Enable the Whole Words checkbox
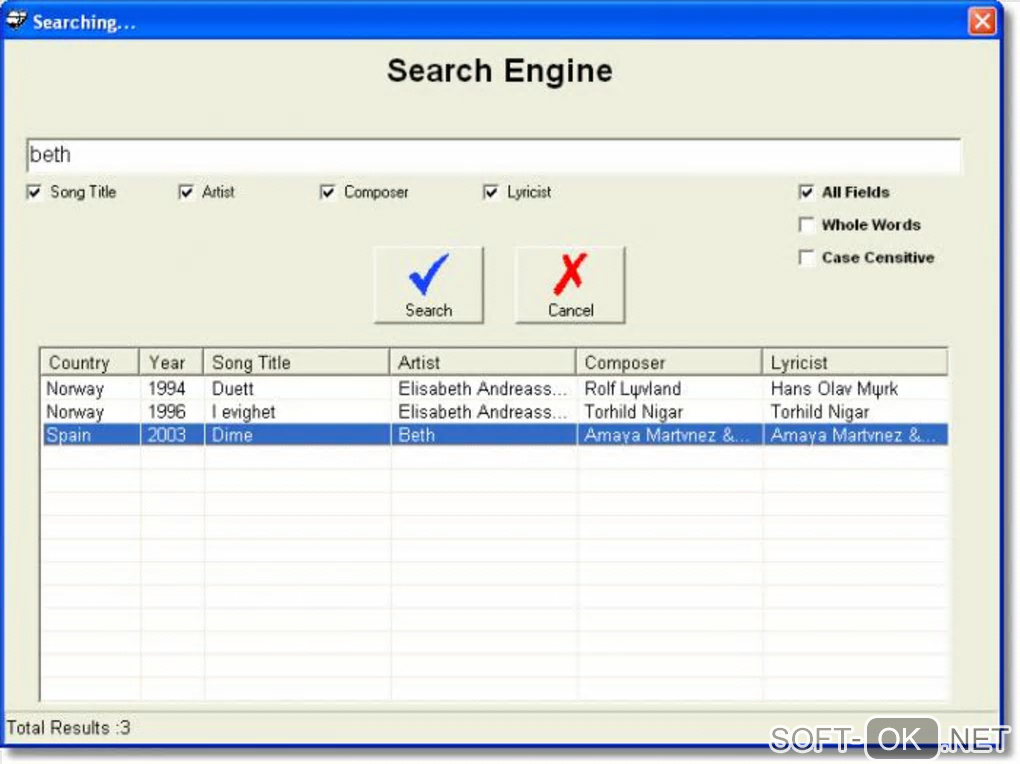The image size is (1020, 764). (807, 225)
